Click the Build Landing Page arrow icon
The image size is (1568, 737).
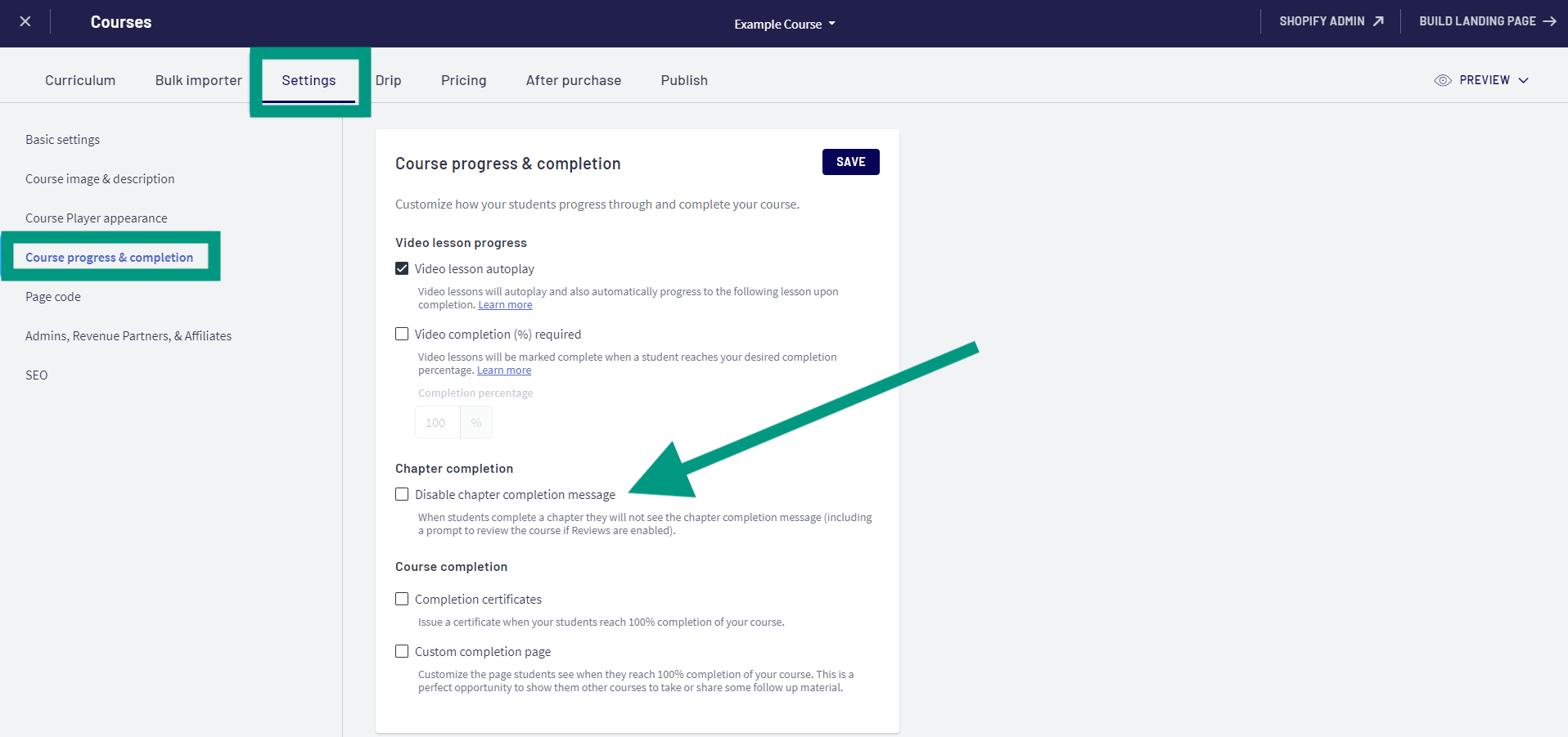tap(1549, 21)
